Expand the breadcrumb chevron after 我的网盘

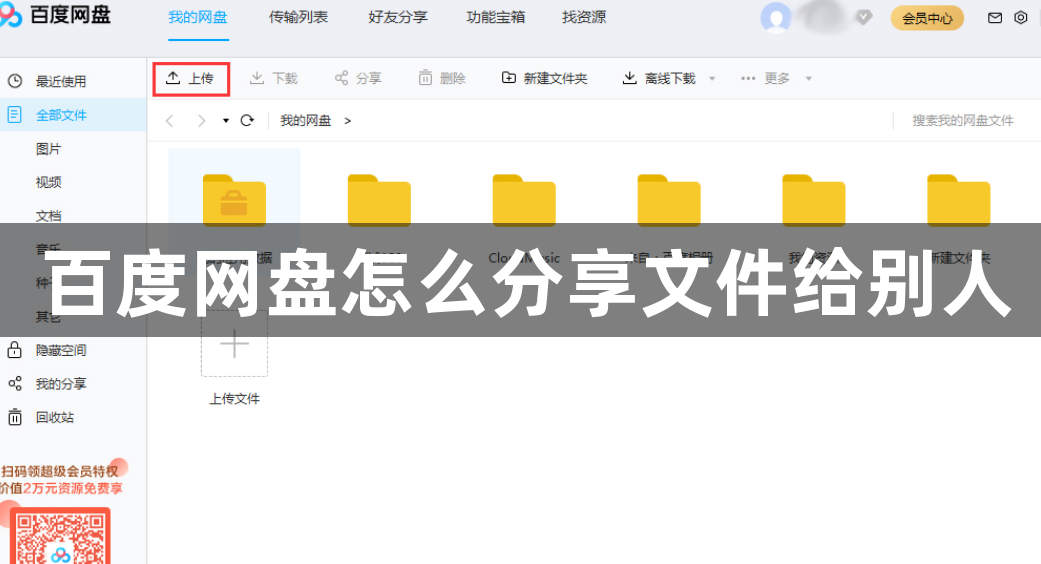347,121
